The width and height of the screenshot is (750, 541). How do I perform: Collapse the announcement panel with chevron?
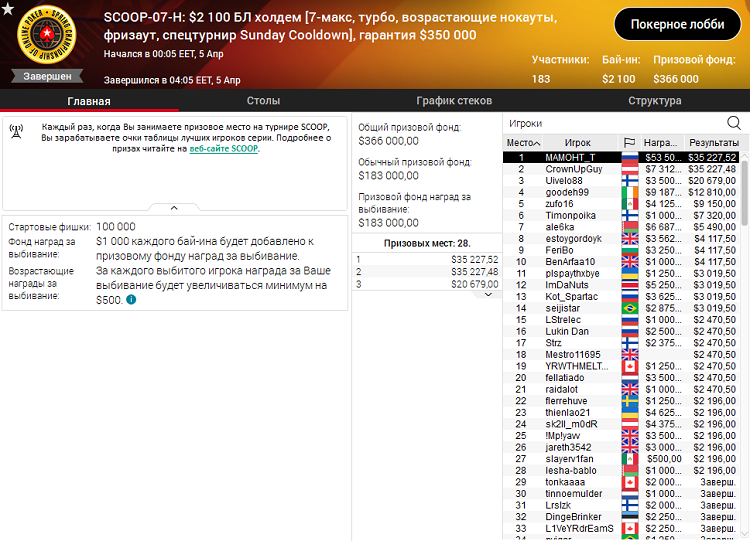[x=174, y=208]
